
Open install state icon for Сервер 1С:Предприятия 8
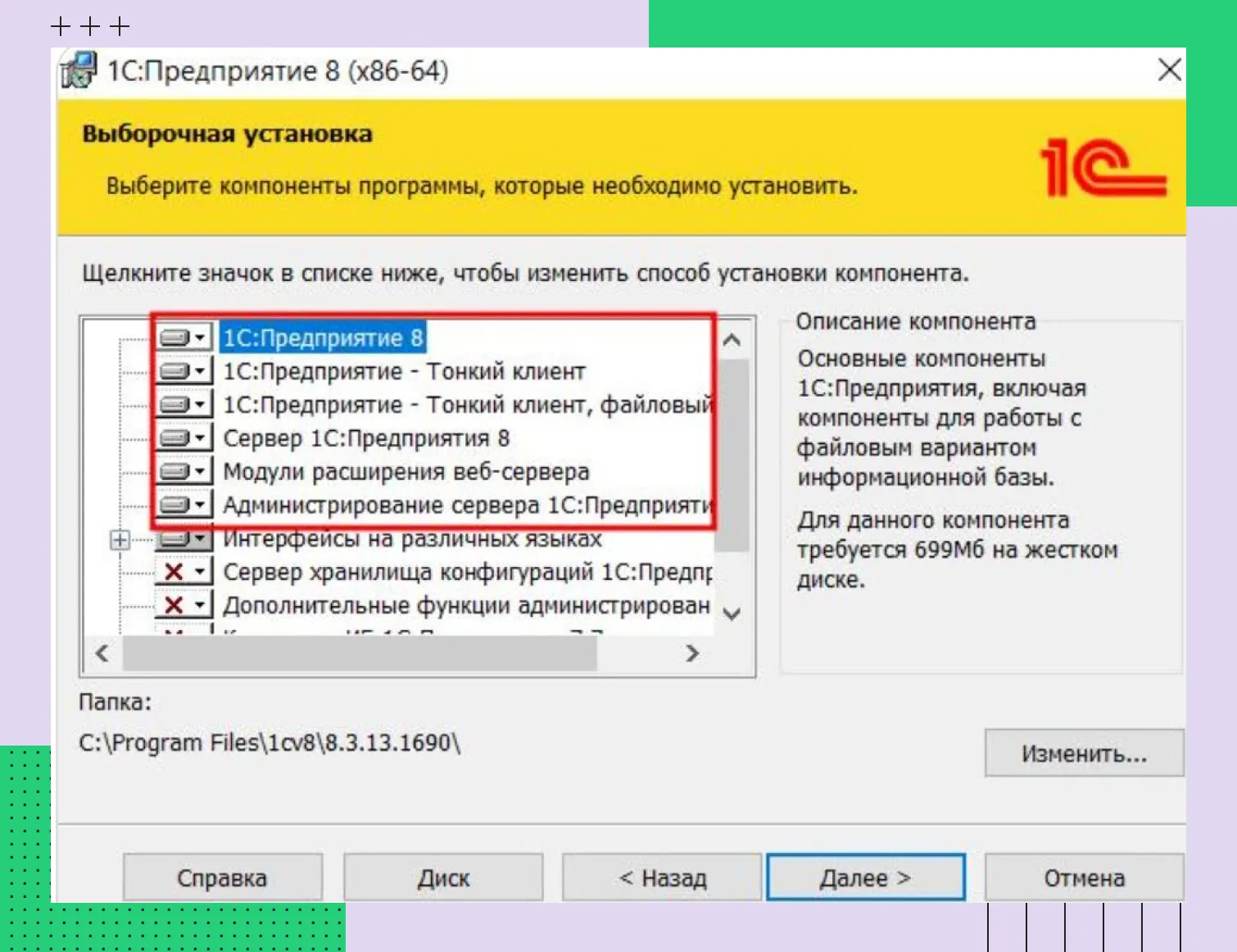(x=183, y=438)
